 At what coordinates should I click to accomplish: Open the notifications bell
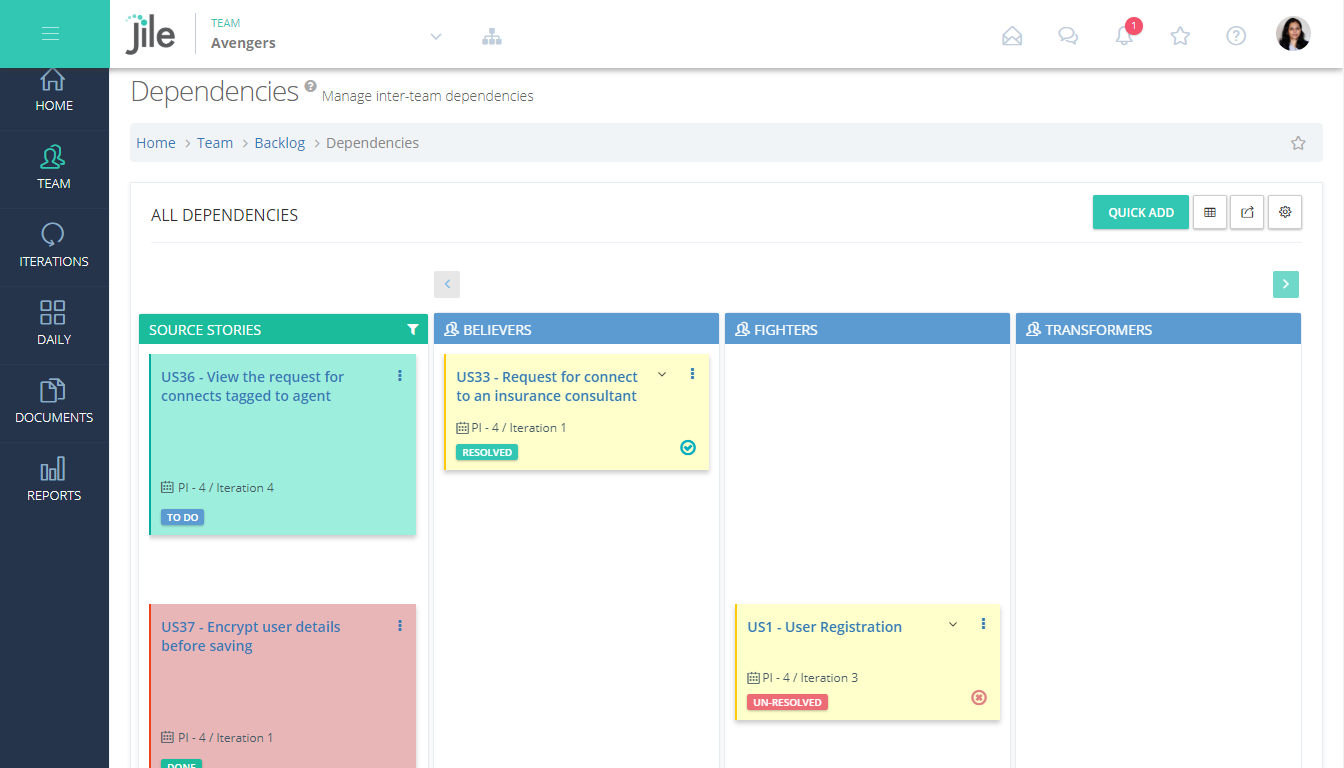click(1125, 36)
